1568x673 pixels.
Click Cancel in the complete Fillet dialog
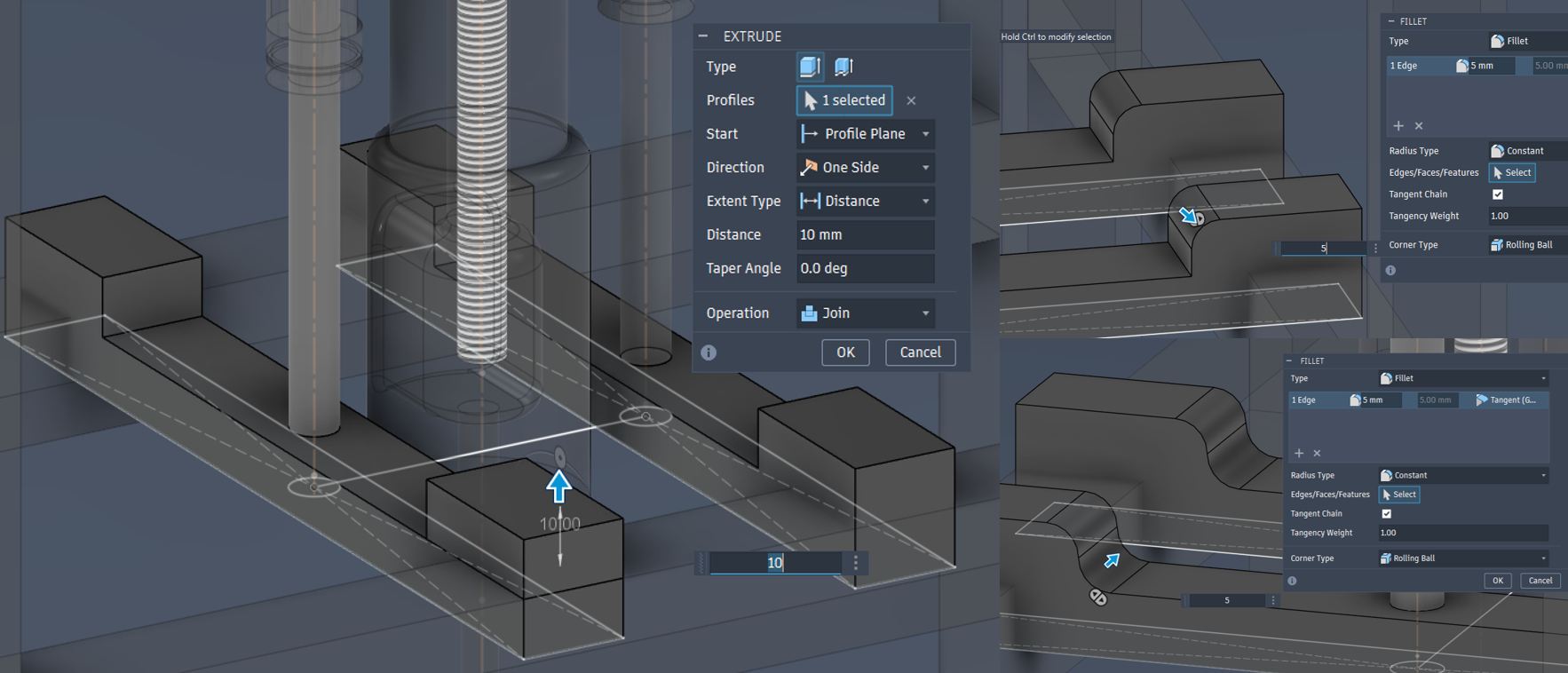coord(1540,581)
